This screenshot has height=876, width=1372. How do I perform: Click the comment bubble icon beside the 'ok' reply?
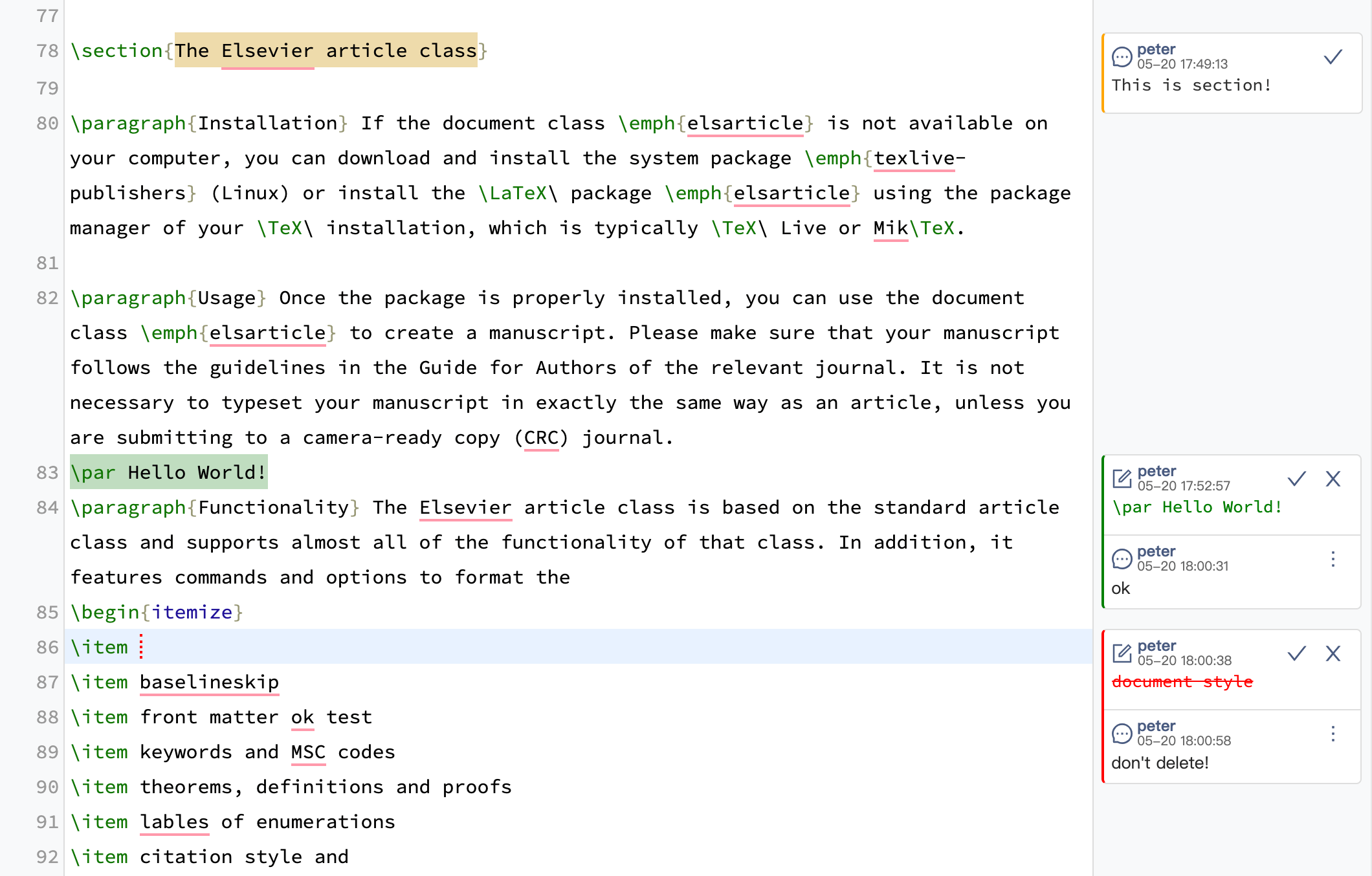click(1122, 559)
